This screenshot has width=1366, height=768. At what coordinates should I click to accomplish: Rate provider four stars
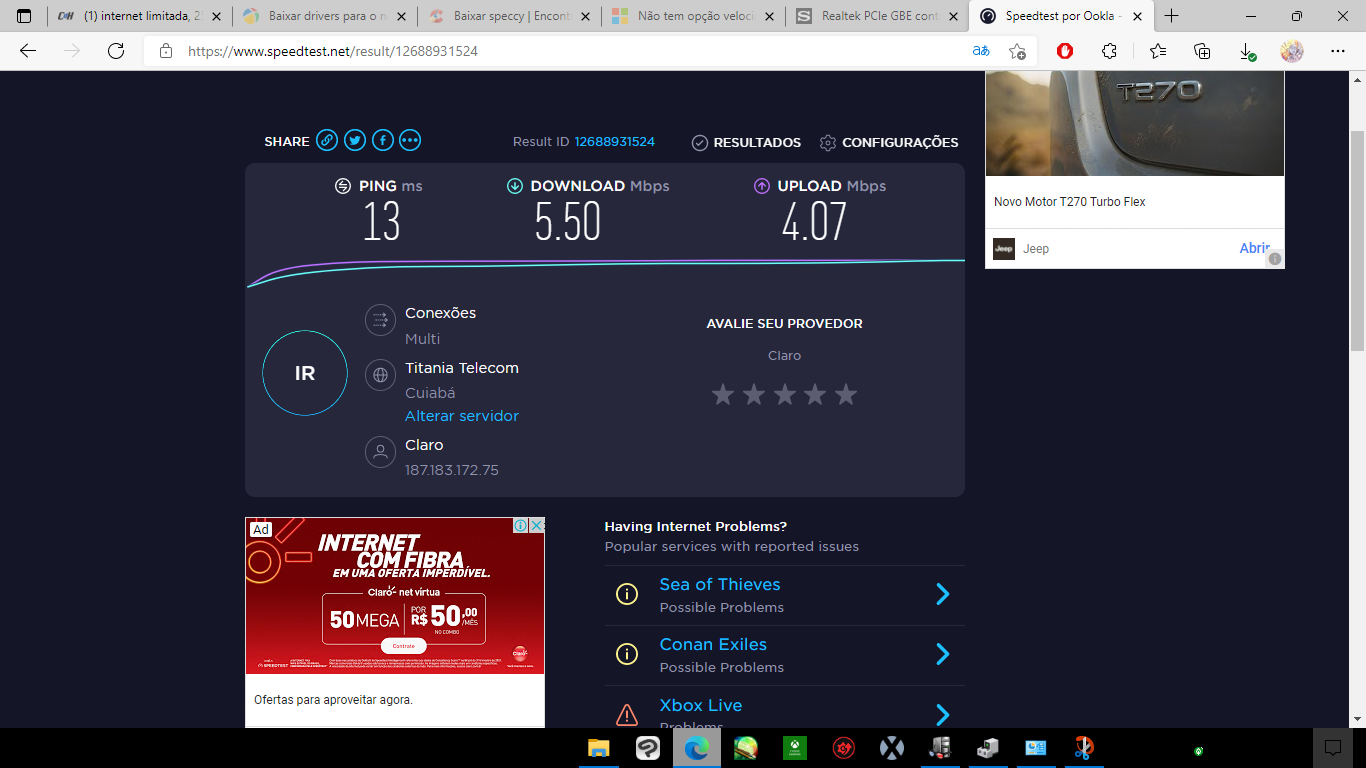(x=815, y=394)
